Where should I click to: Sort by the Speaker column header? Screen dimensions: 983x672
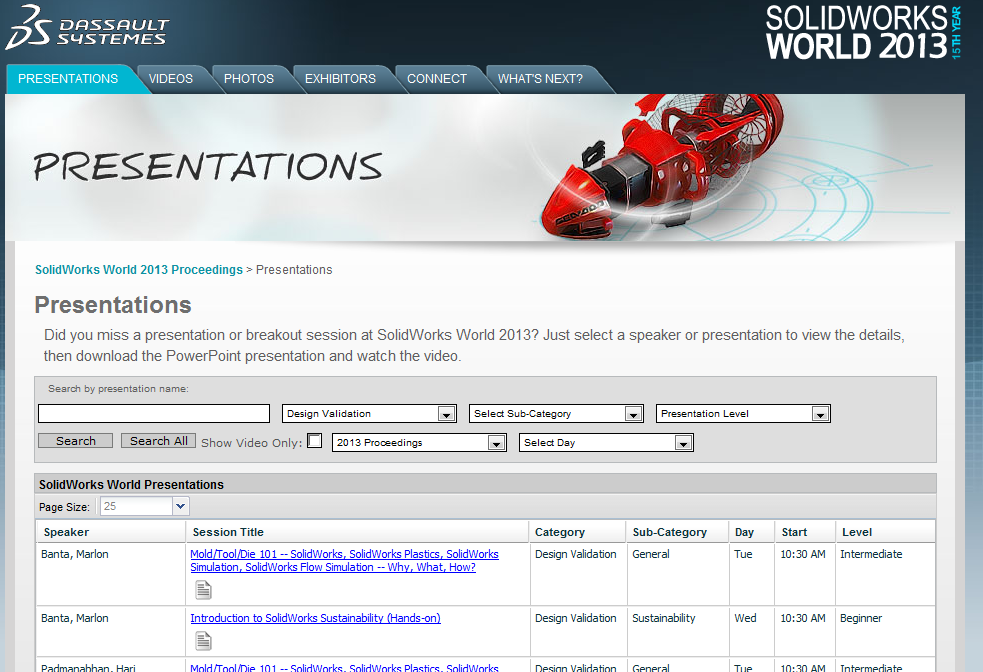[x=111, y=532]
